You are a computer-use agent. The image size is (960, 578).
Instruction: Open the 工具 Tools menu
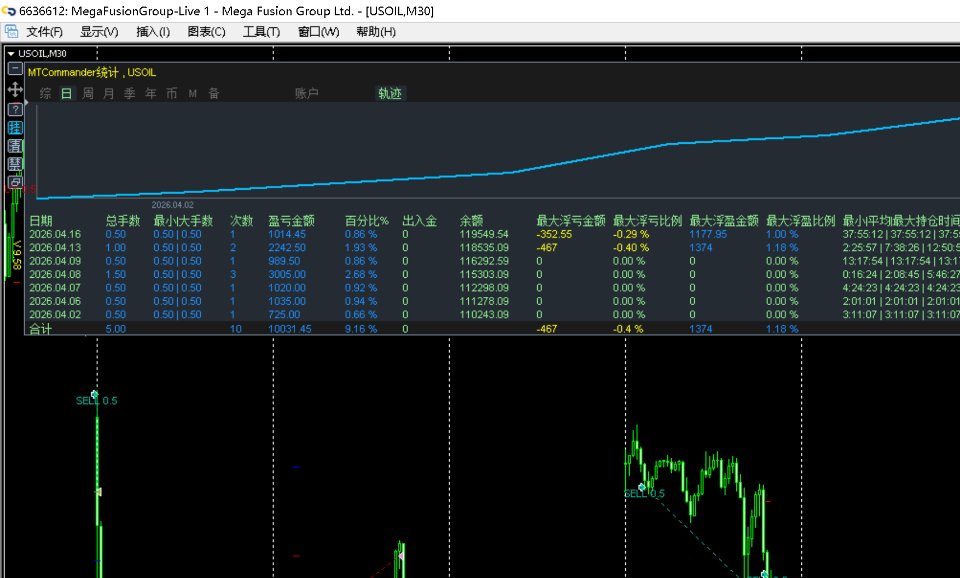[261, 31]
